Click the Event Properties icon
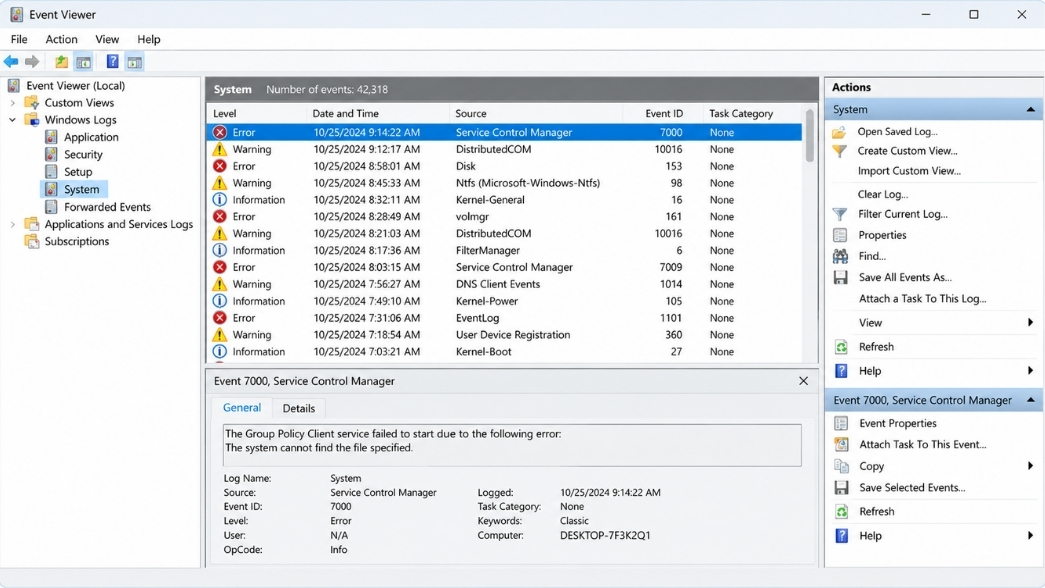The height and width of the screenshot is (588, 1045). pyautogui.click(x=841, y=423)
